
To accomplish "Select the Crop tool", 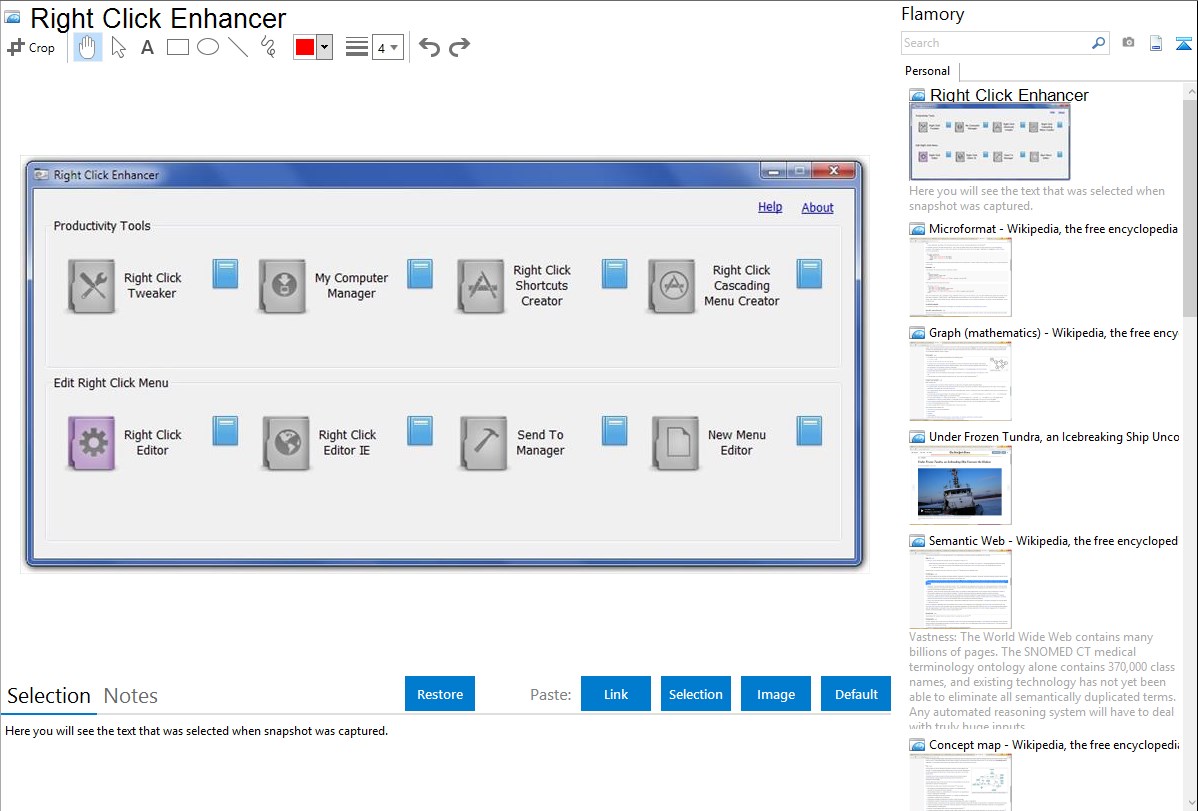I will (31, 47).
